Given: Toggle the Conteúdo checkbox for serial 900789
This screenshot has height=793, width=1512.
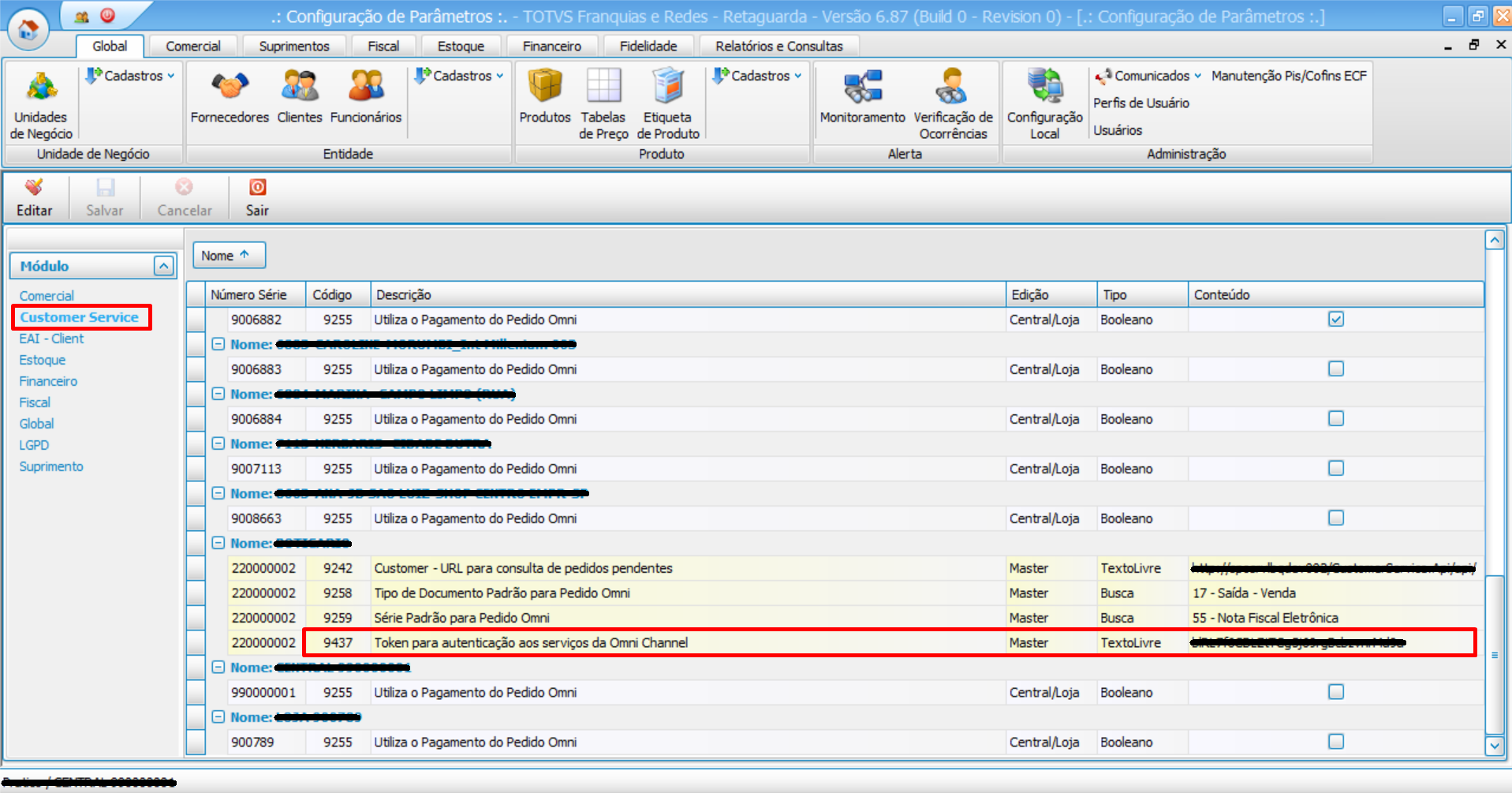Looking at the screenshot, I should (x=1336, y=742).
